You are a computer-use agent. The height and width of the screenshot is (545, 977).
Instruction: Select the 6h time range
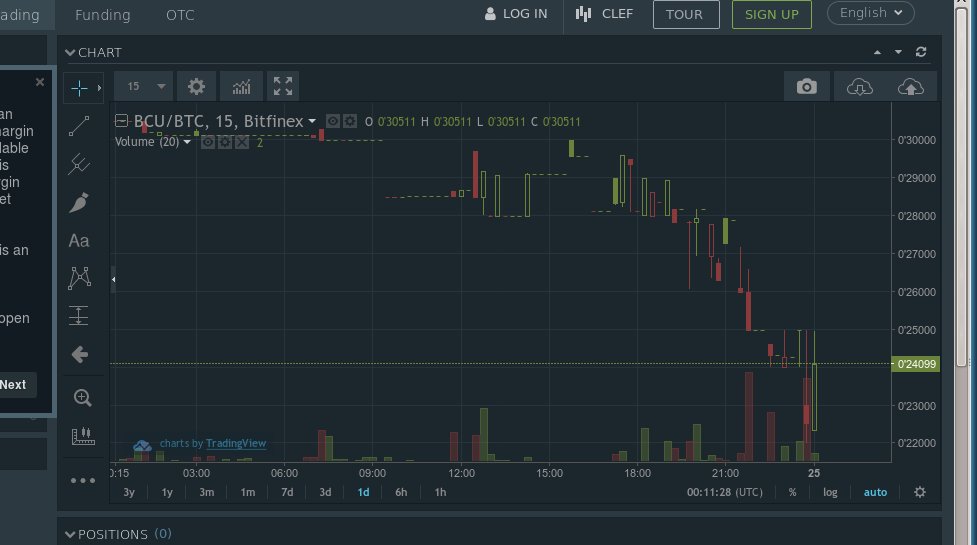coord(401,492)
